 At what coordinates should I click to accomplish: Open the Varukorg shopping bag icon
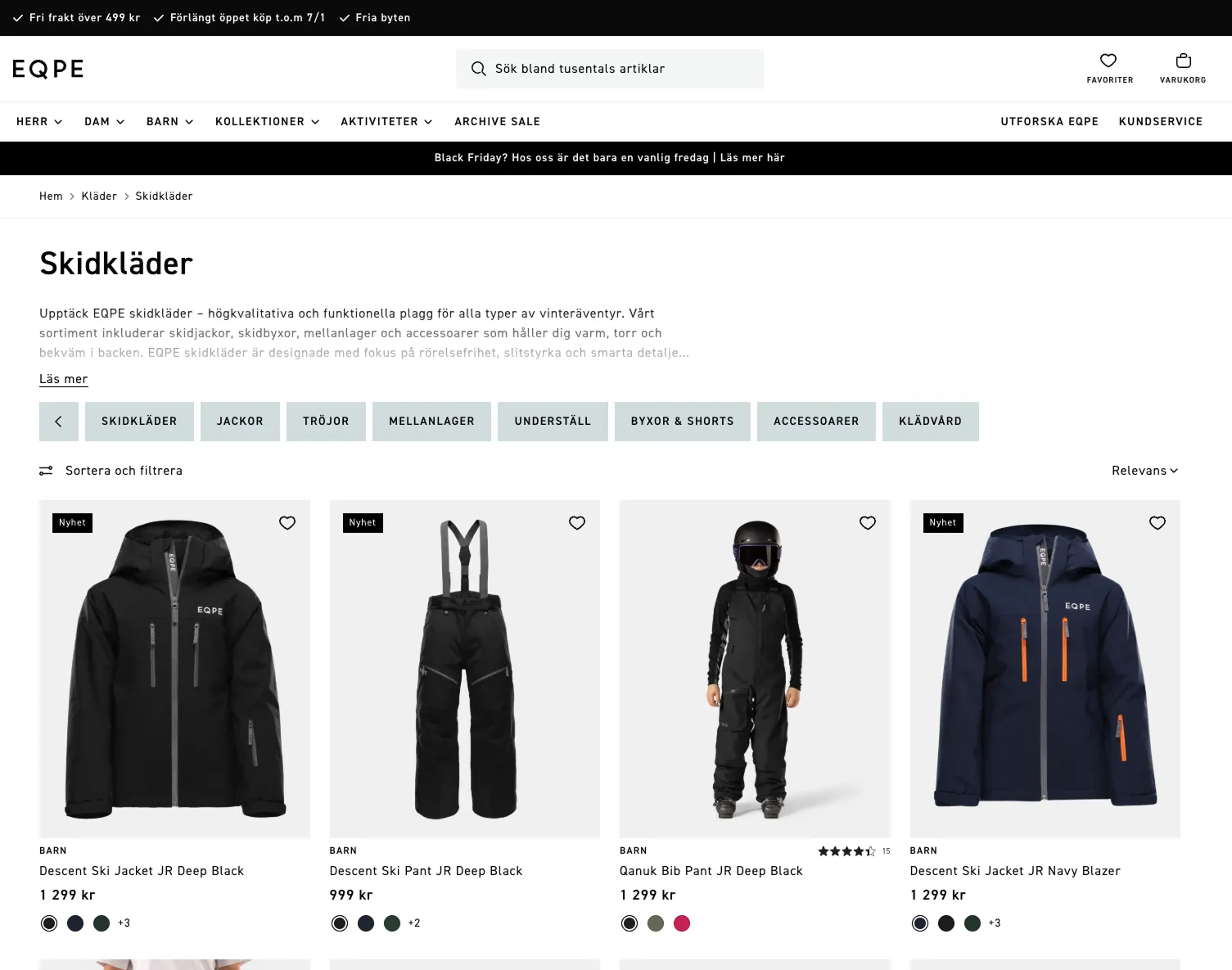[1183, 61]
